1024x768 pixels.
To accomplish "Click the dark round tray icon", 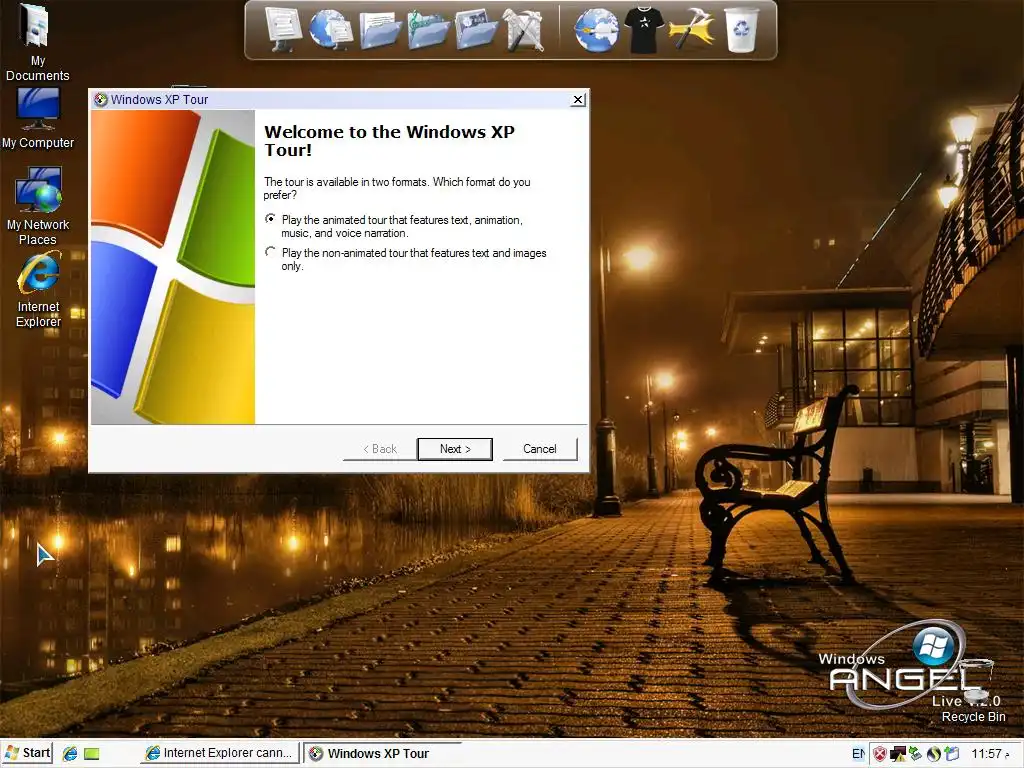I will (934, 754).
